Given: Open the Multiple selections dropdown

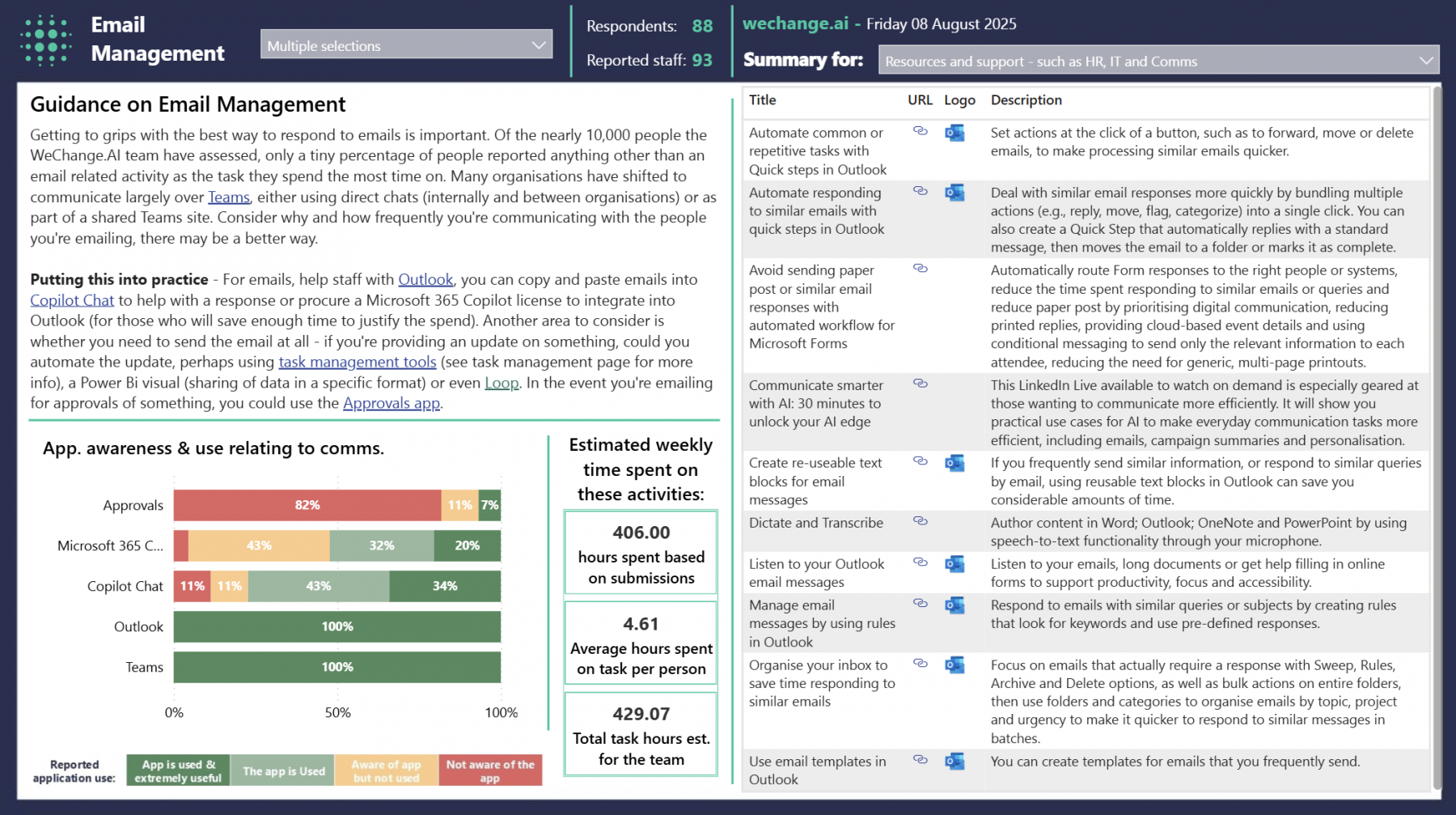Looking at the screenshot, I should click(406, 45).
